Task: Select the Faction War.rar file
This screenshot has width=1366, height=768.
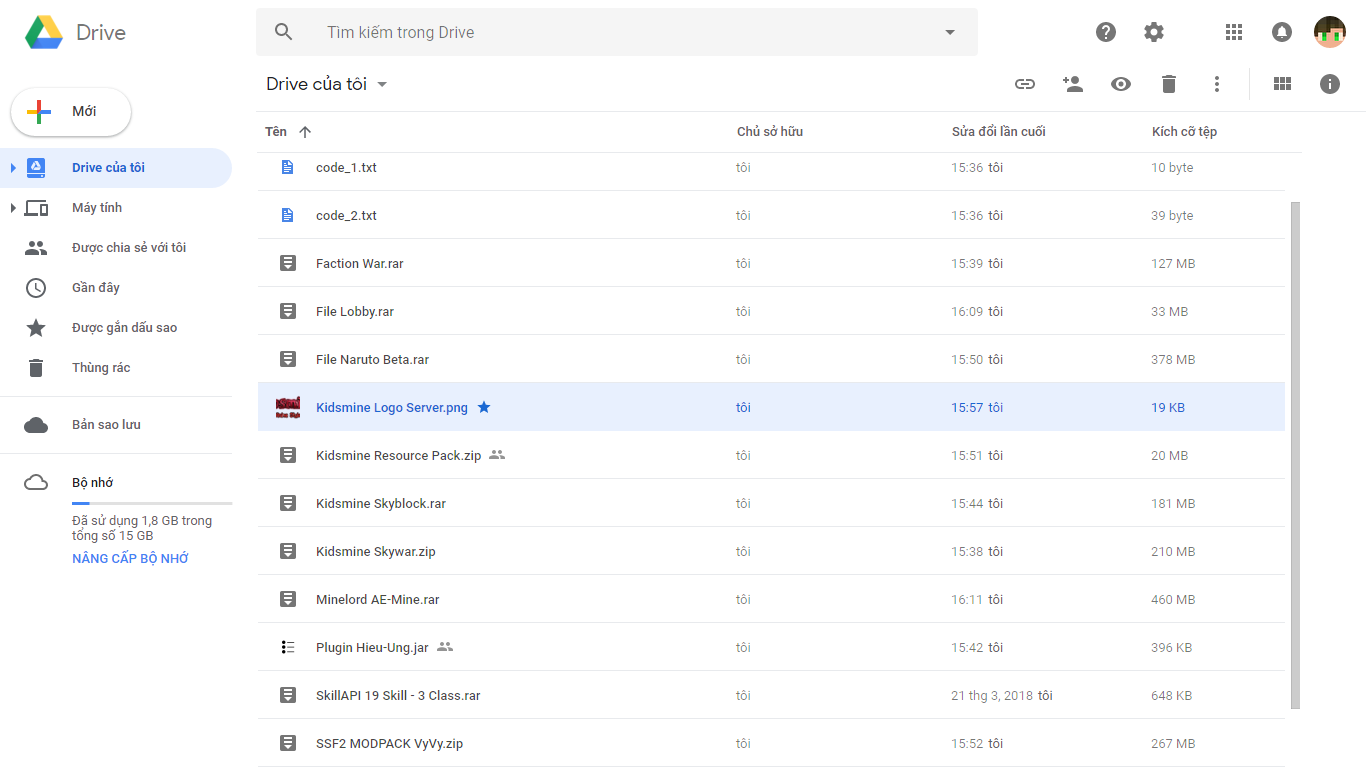Action: pos(771,264)
